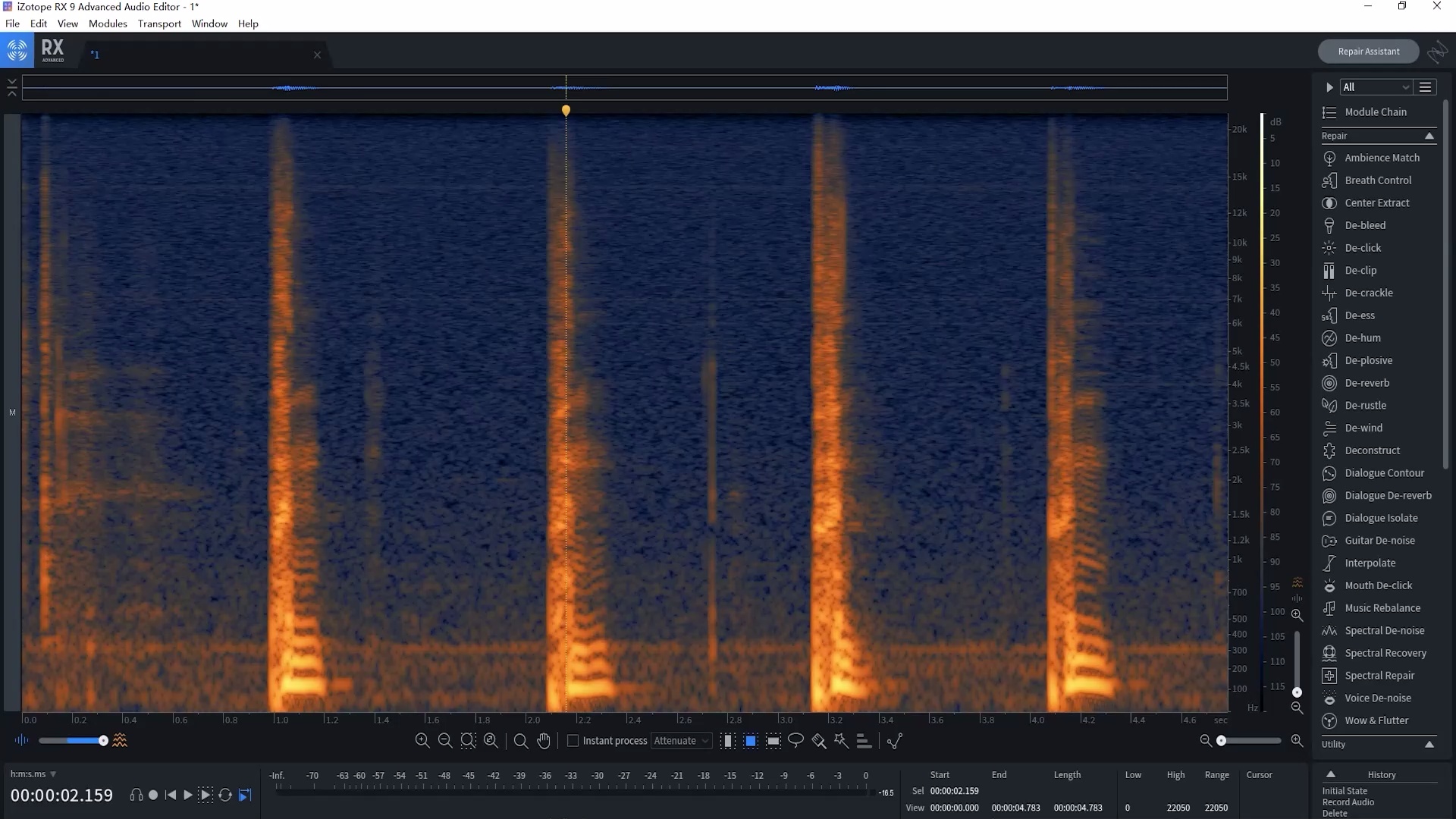Select the lasso selection tool

pos(795,741)
